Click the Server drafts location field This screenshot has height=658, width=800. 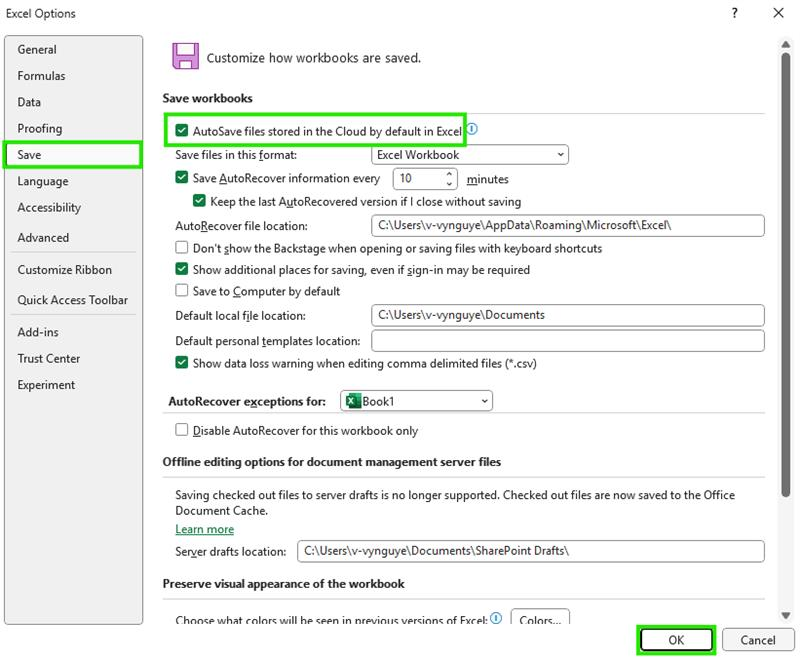pyautogui.click(x=531, y=551)
